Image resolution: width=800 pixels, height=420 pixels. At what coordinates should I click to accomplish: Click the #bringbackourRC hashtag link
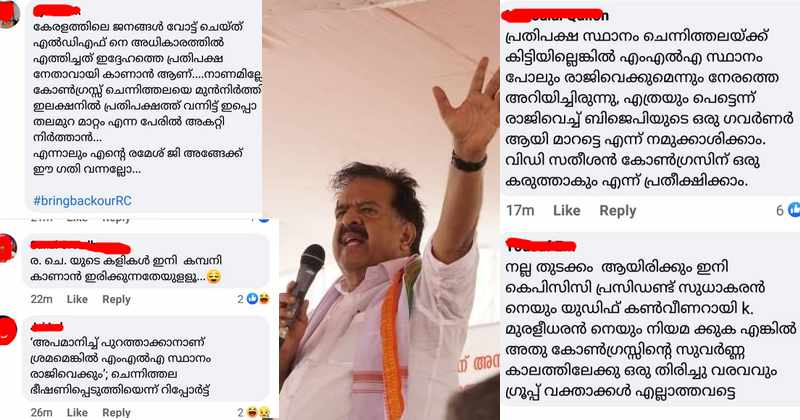point(83,201)
